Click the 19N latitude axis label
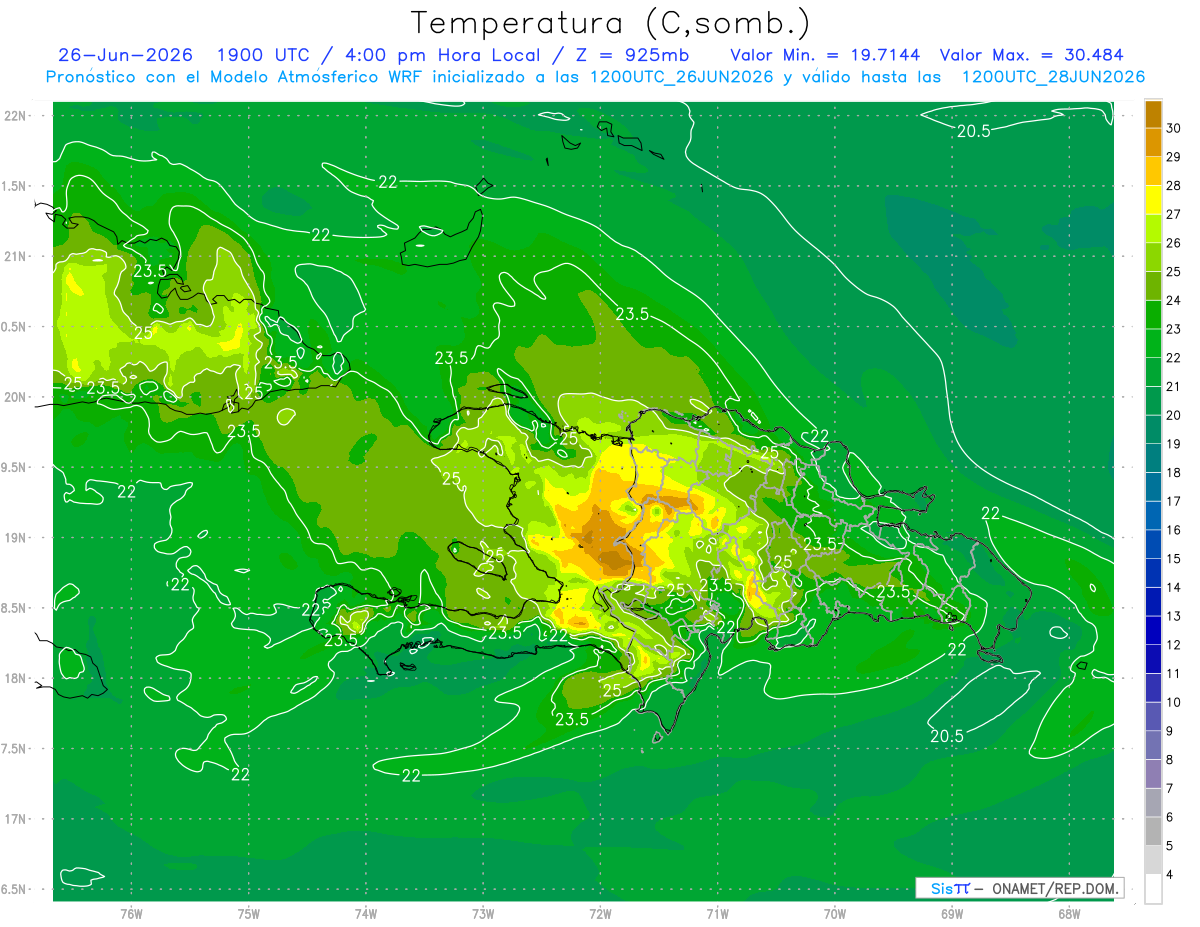1200x927 pixels. point(17,538)
